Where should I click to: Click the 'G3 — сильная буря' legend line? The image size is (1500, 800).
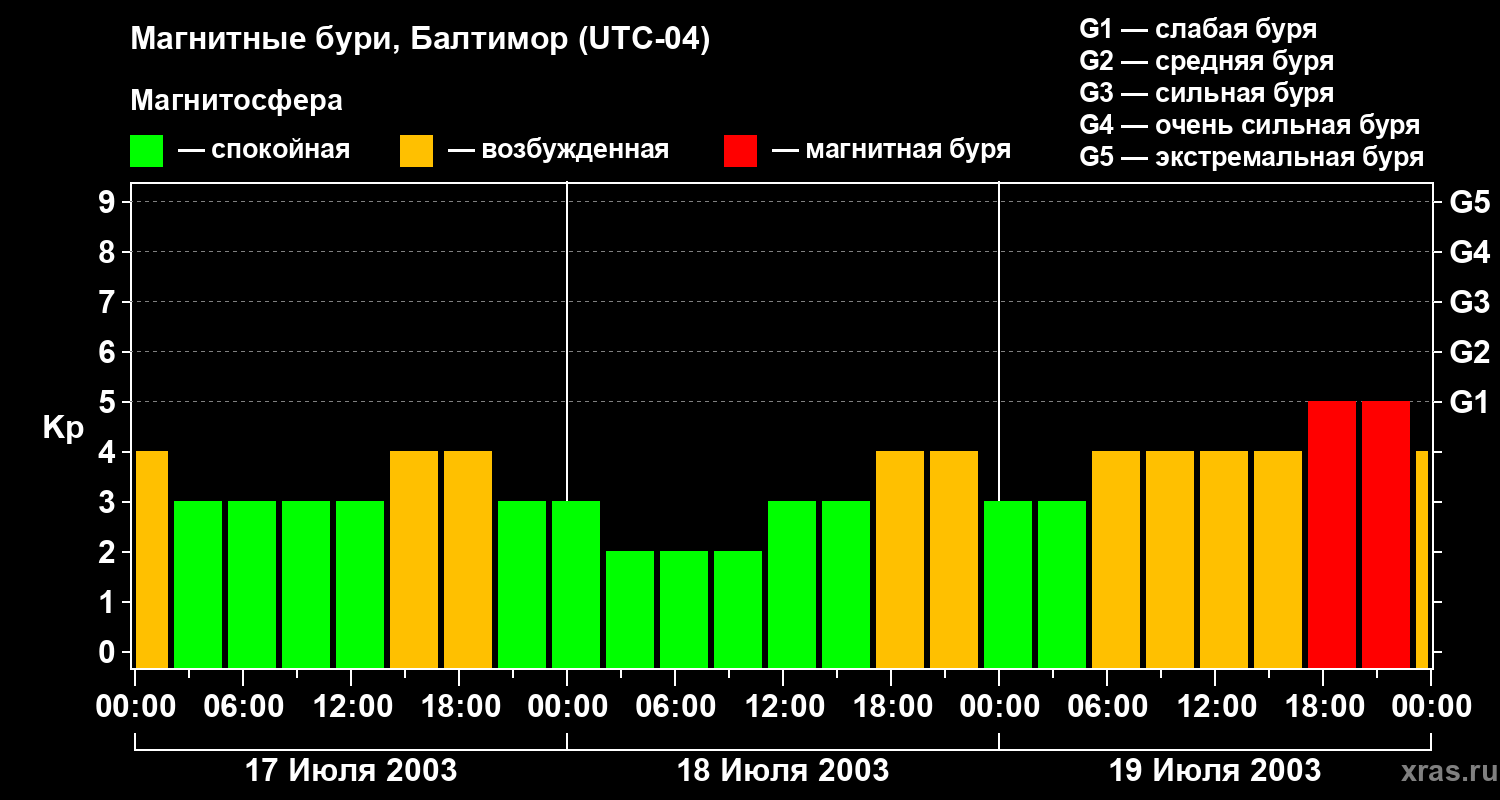point(1207,93)
